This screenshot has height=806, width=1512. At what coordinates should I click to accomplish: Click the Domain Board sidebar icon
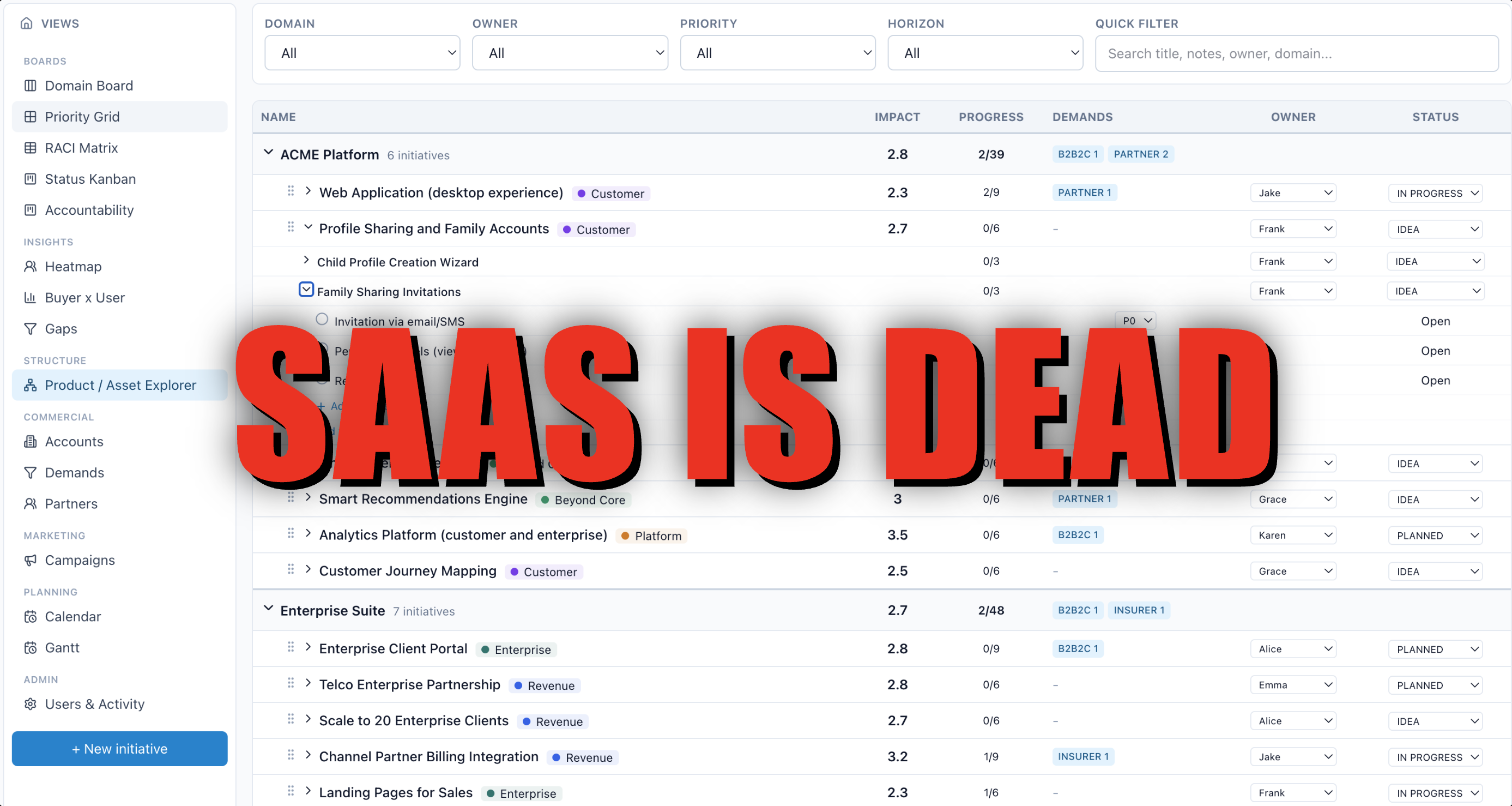[30, 86]
